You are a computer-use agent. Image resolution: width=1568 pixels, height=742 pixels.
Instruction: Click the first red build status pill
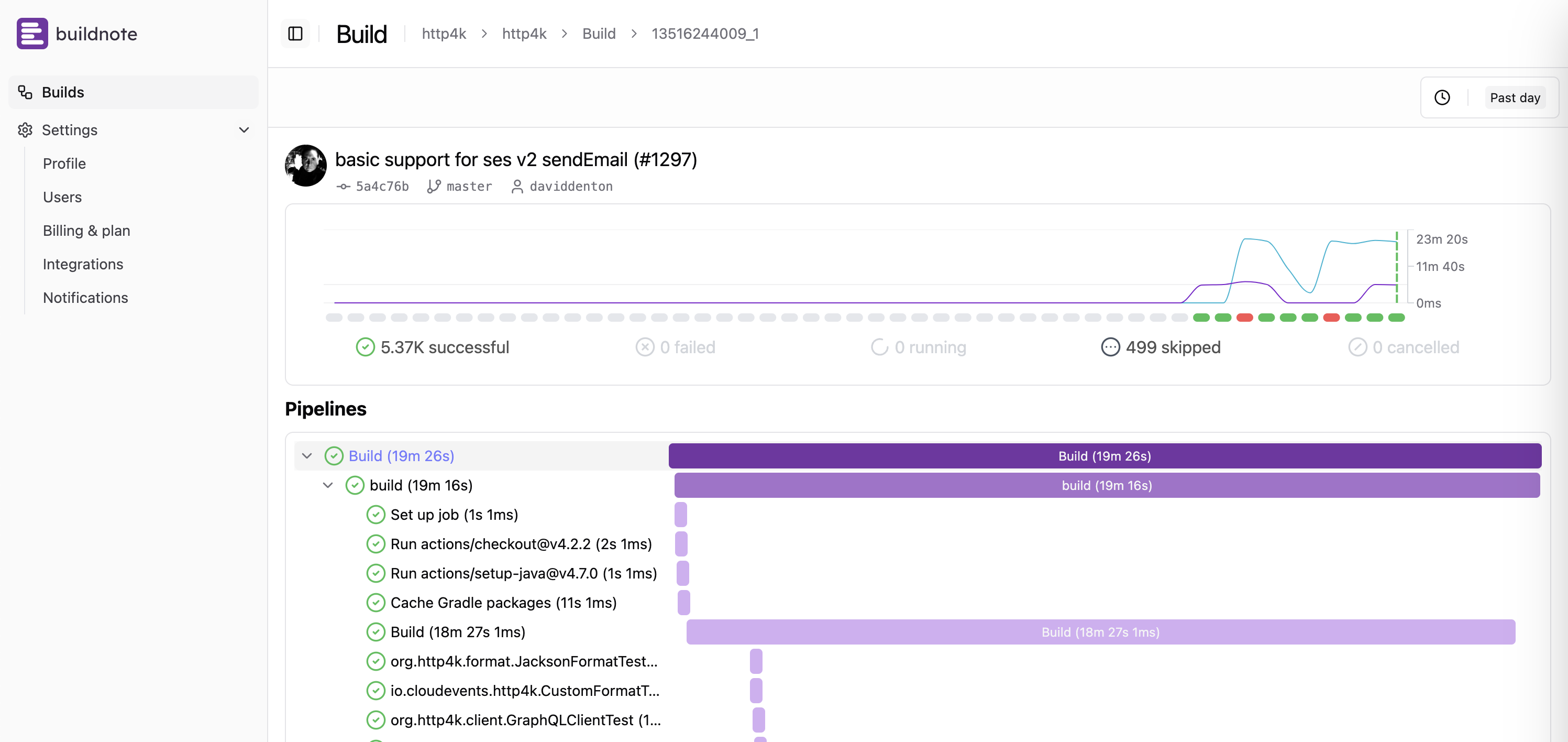tap(1245, 318)
